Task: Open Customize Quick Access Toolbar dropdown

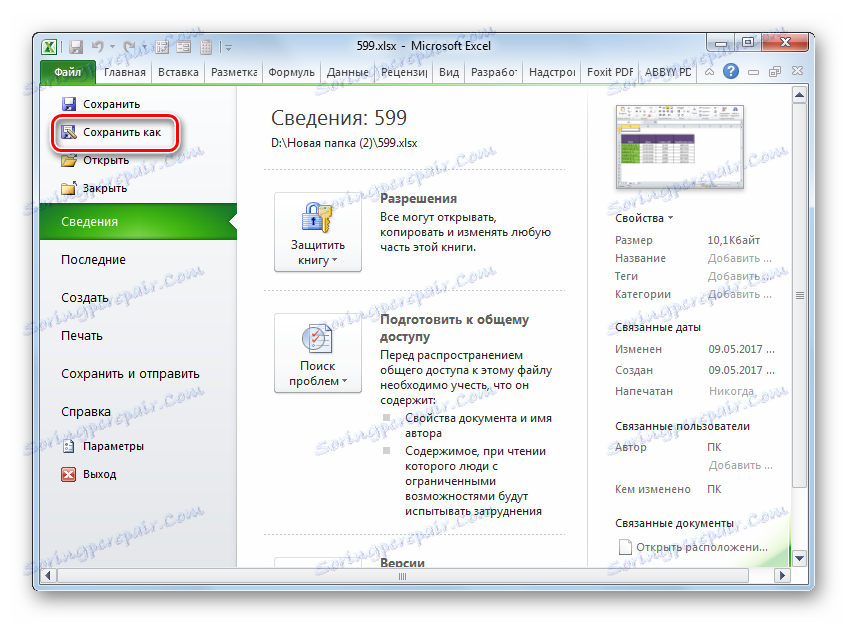Action: 228,48
